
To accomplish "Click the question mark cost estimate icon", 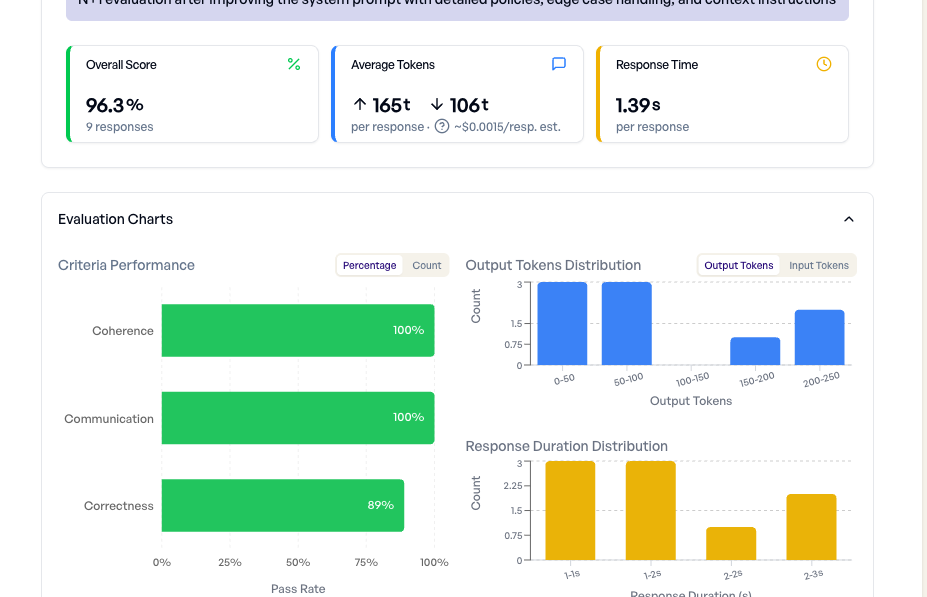I will coord(442,126).
